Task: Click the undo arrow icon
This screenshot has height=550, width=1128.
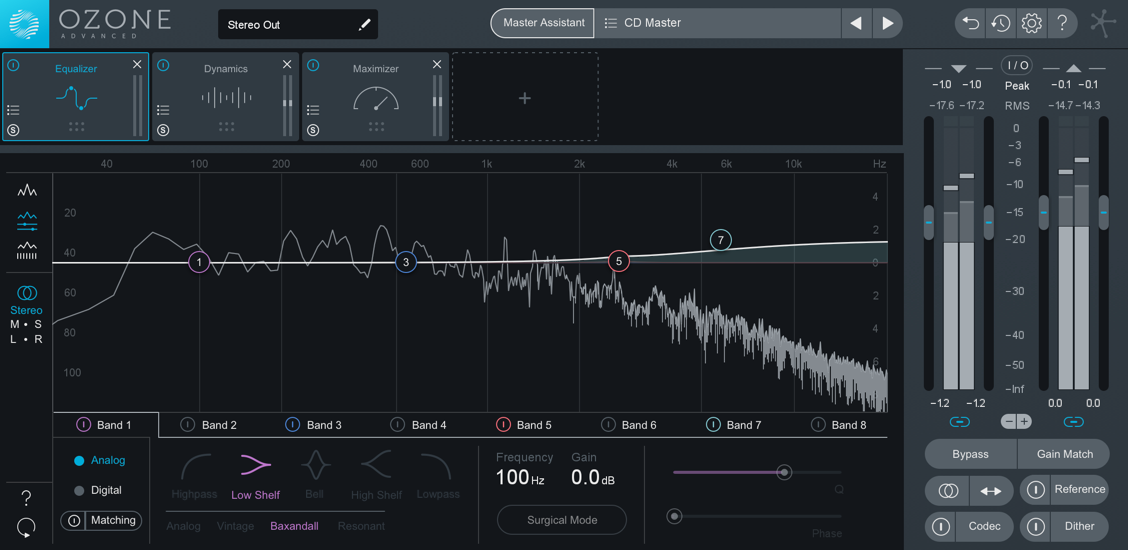Action: coord(970,24)
